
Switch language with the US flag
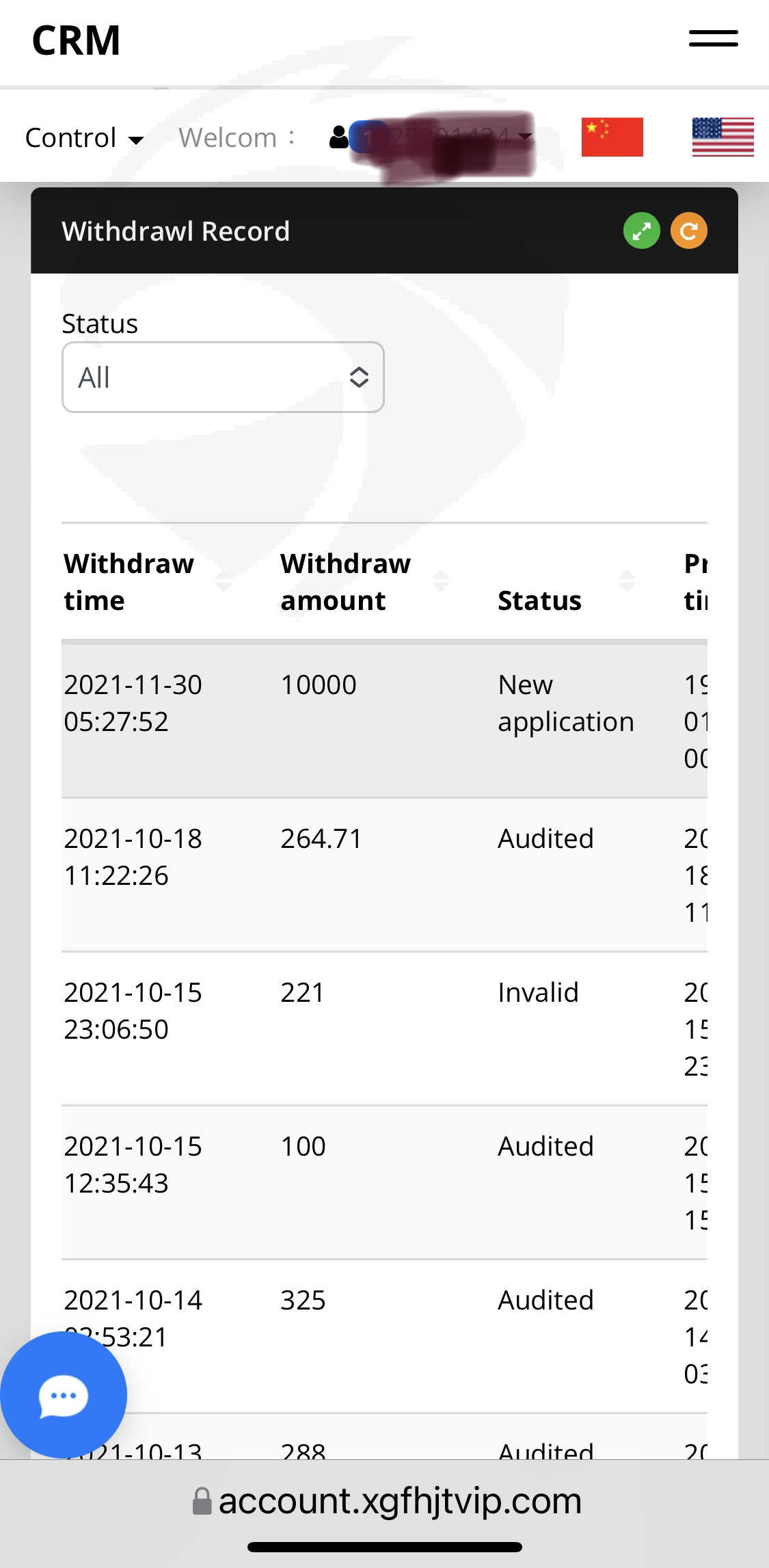point(723,137)
